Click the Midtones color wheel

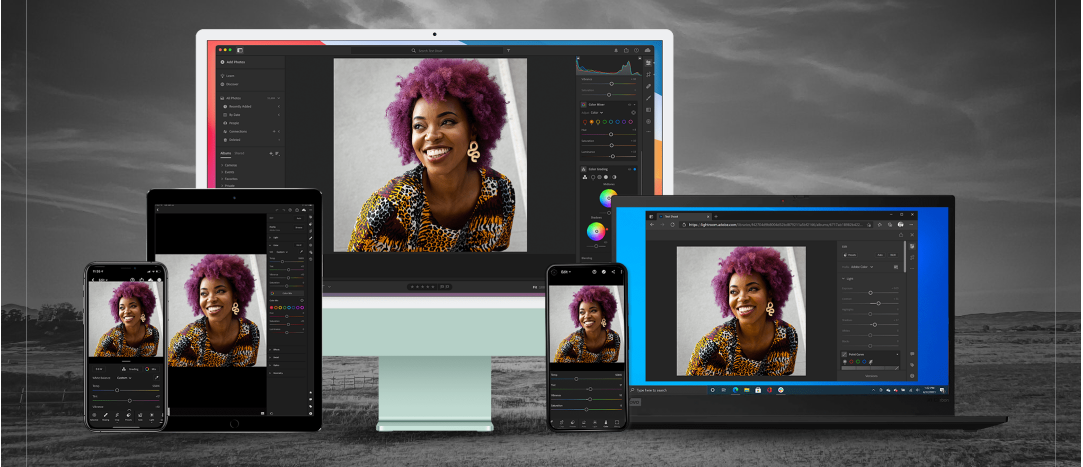(609, 197)
